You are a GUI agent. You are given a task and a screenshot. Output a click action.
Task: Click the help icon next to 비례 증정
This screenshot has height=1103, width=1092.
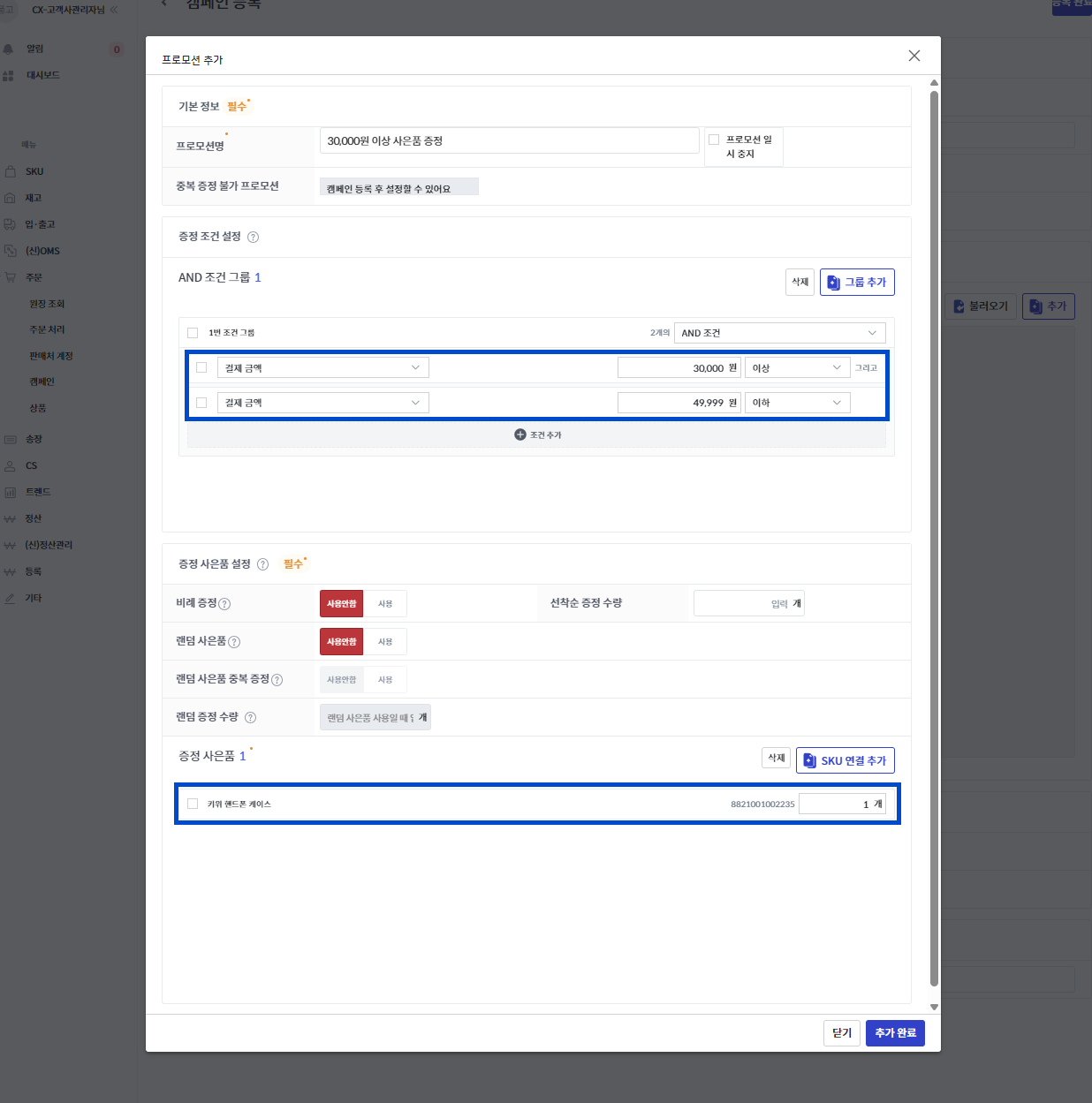[224, 604]
